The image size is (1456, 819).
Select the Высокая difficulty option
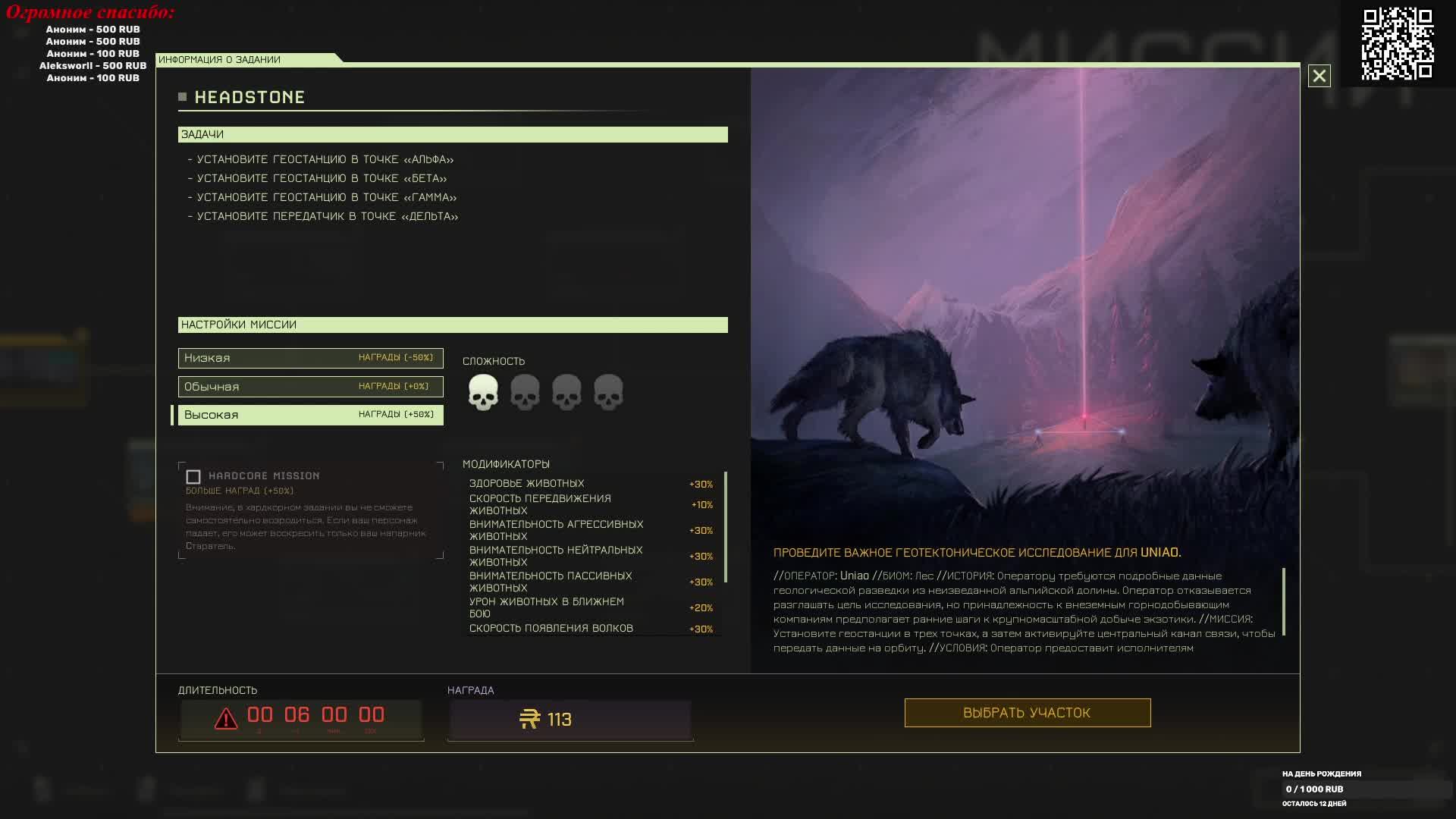(x=310, y=415)
